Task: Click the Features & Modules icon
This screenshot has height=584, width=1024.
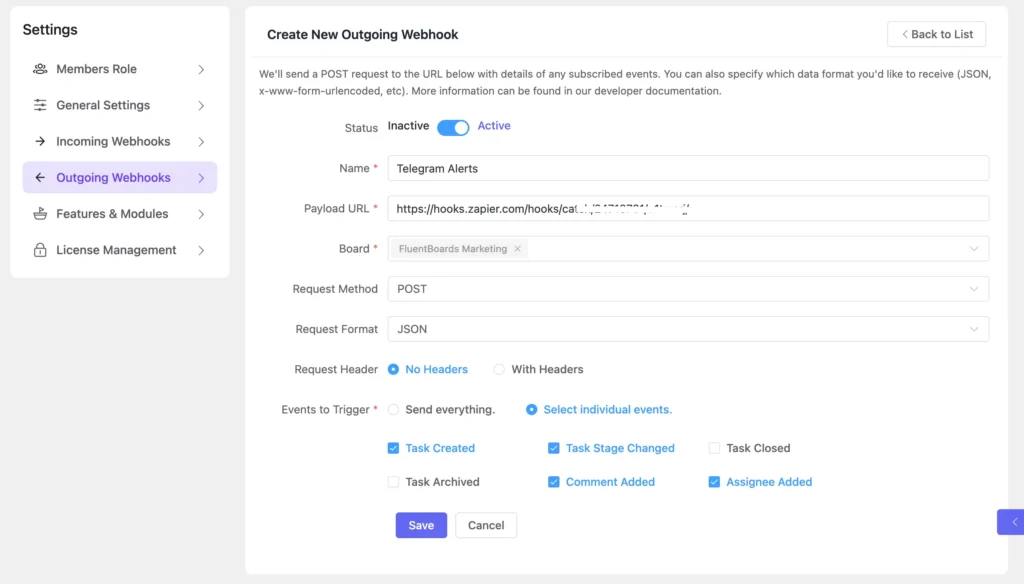Action: click(40, 214)
